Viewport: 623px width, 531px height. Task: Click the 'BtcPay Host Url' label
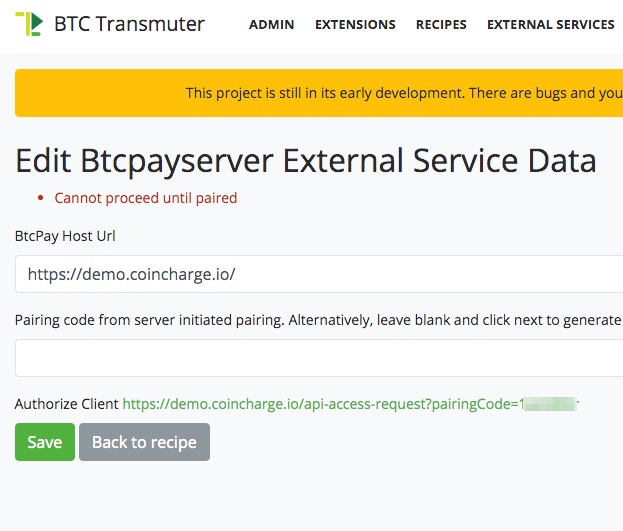tap(65, 236)
